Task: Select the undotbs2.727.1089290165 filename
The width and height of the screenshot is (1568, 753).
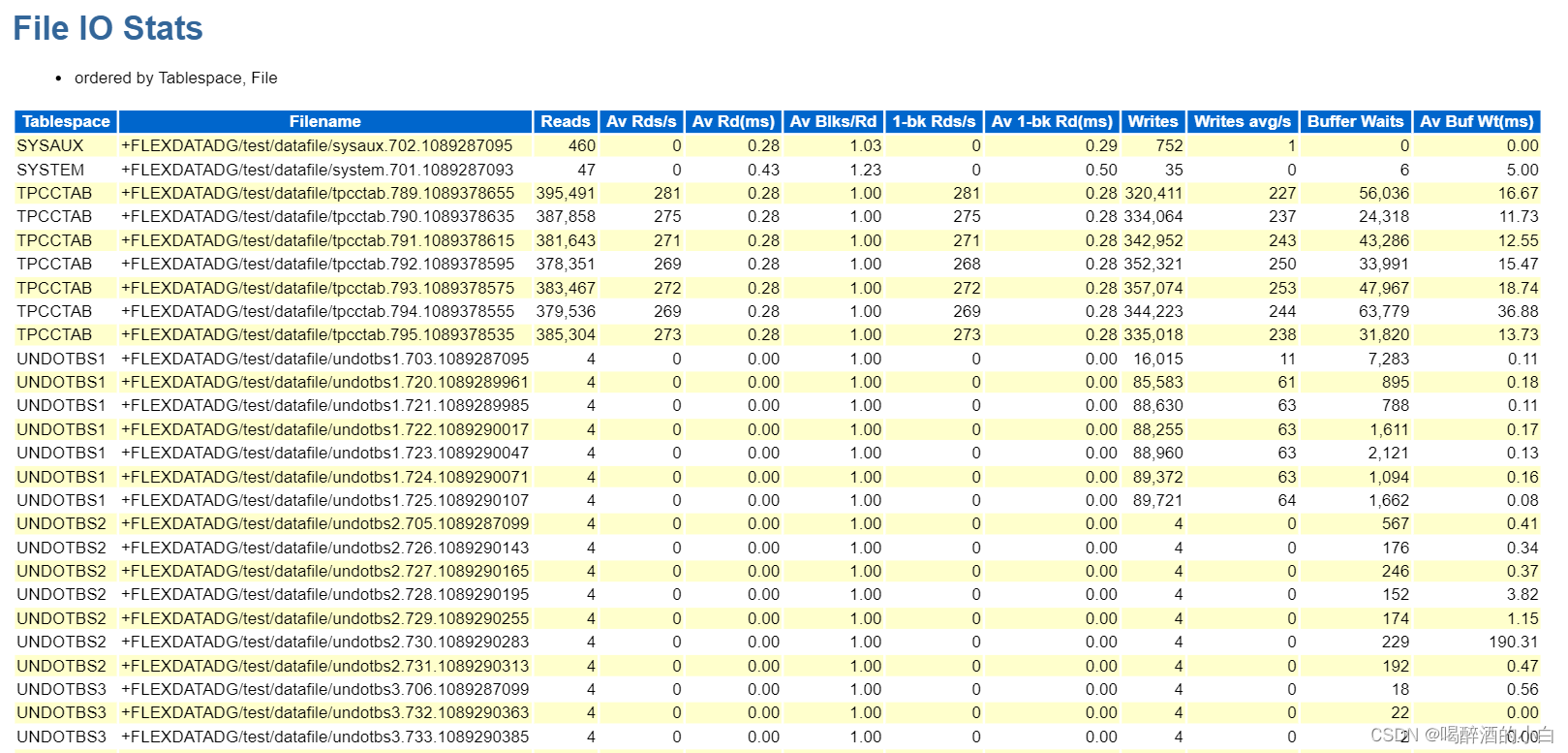Action: (325, 571)
